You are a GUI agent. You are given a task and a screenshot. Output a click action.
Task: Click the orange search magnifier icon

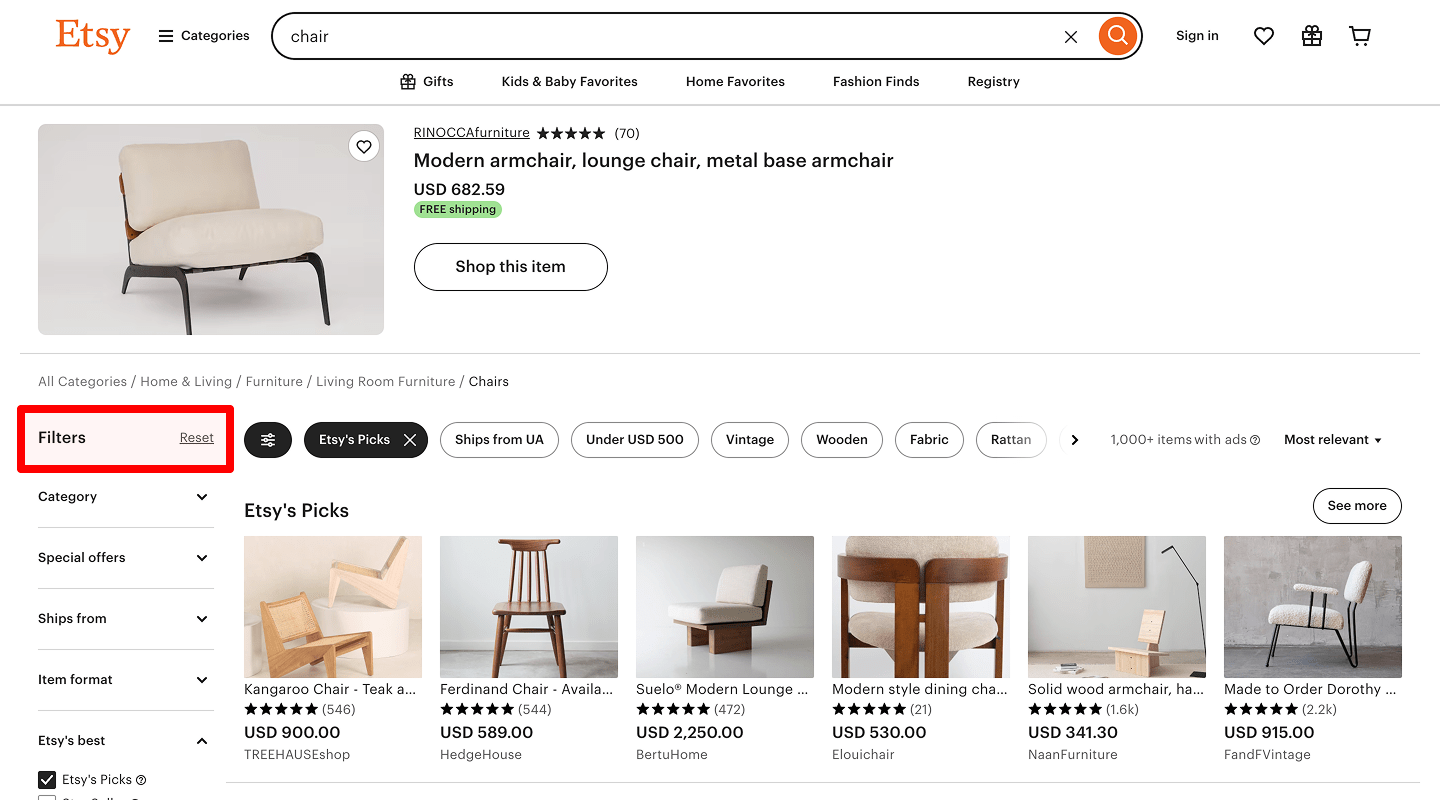(1117, 35)
